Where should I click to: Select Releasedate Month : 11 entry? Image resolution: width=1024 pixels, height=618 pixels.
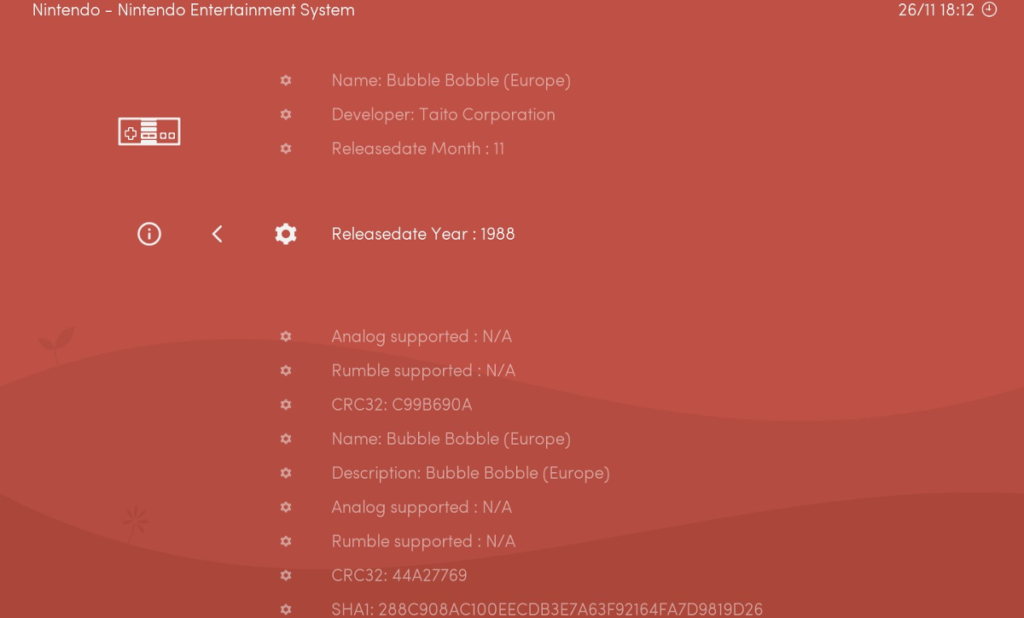(x=418, y=149)
